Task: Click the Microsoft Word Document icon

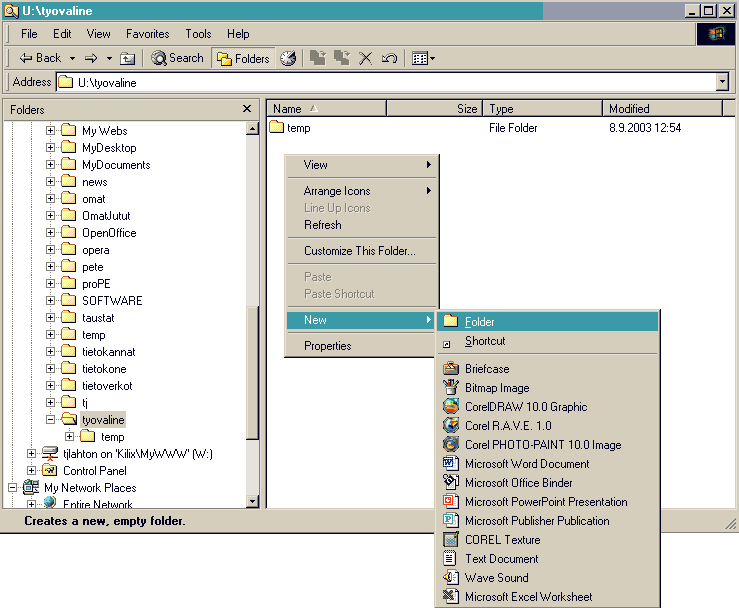Action: [451, 463]
